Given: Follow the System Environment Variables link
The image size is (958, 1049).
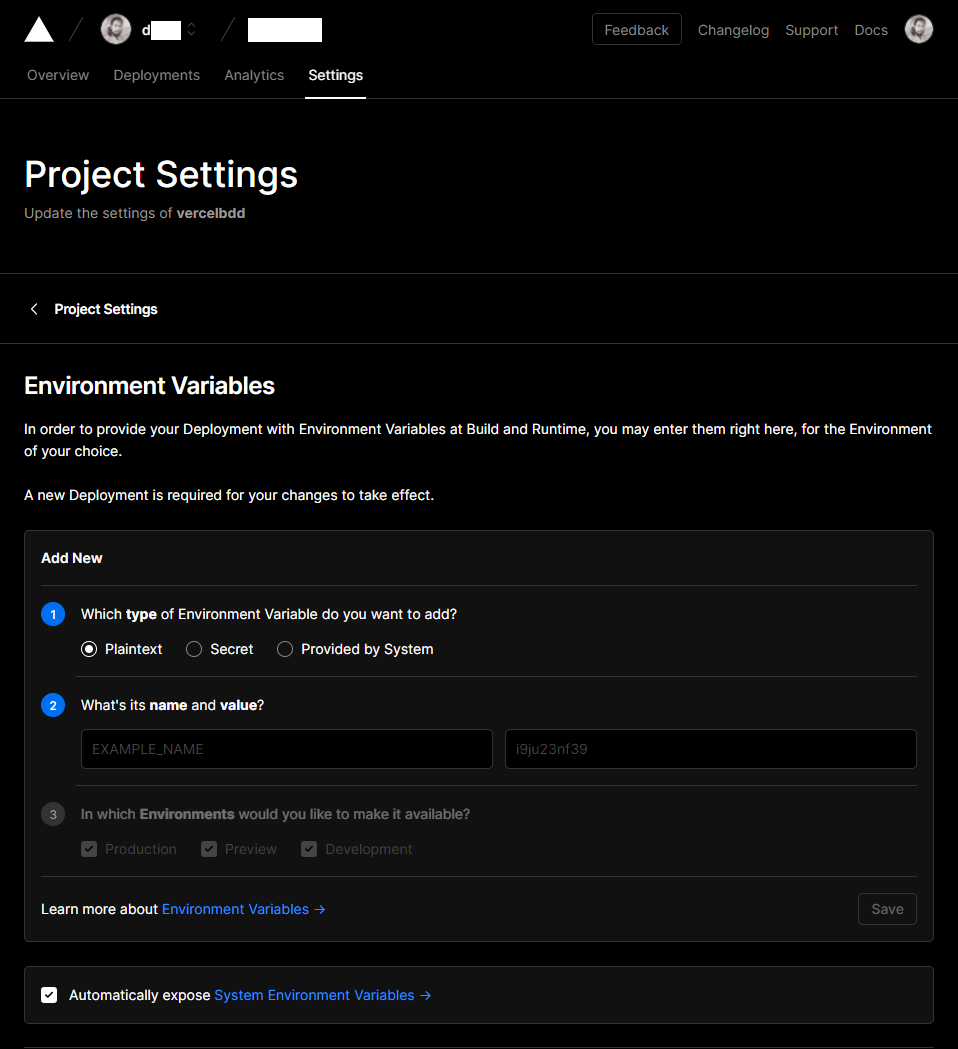Looking at the screenshot, I should tap(322, 995).
